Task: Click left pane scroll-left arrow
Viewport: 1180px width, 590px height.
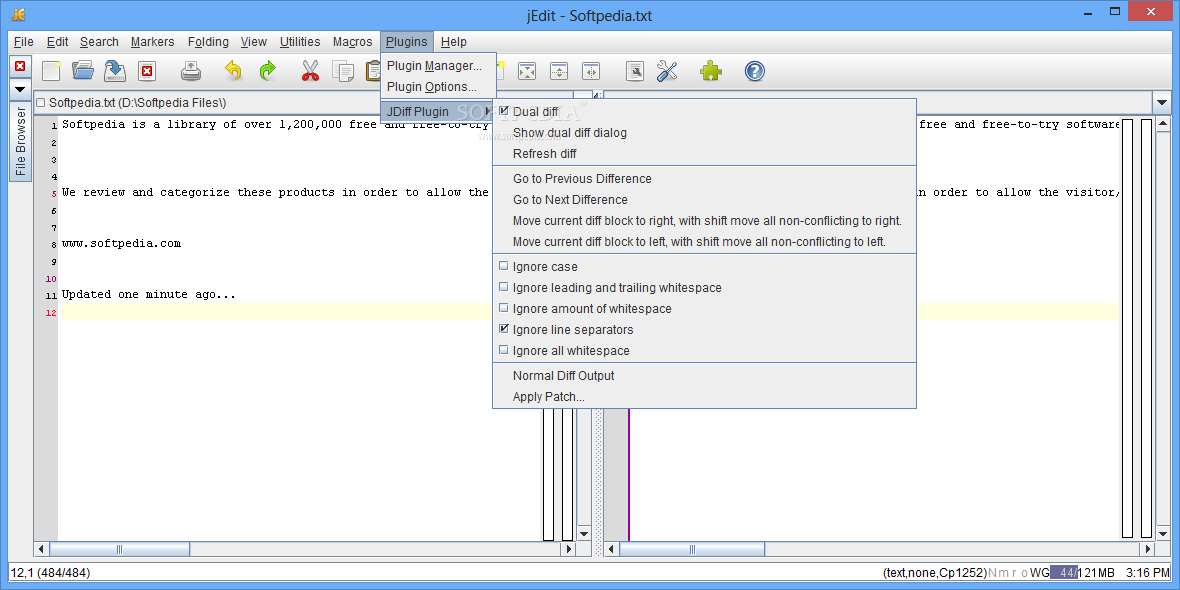Action: 41,549
